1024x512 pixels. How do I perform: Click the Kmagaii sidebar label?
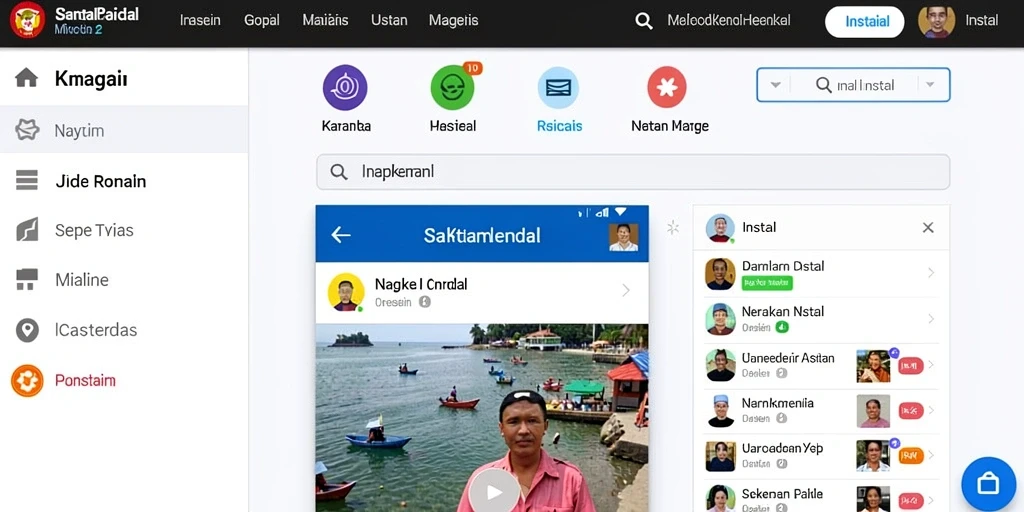(x=91, y=79)
